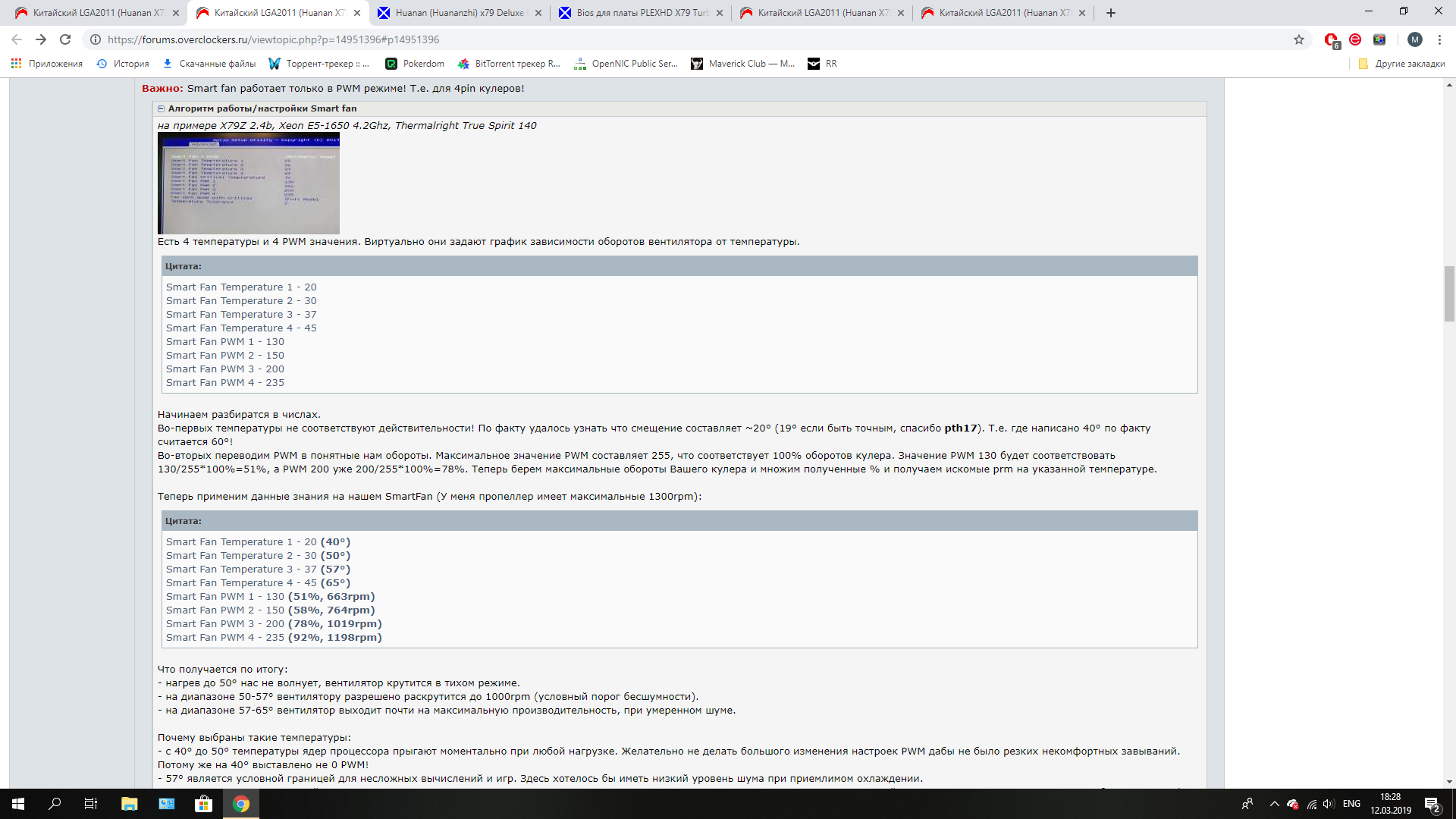Bookmark this page with the star icon
The image size is (1456, 819).
[x=1299, y=39]
